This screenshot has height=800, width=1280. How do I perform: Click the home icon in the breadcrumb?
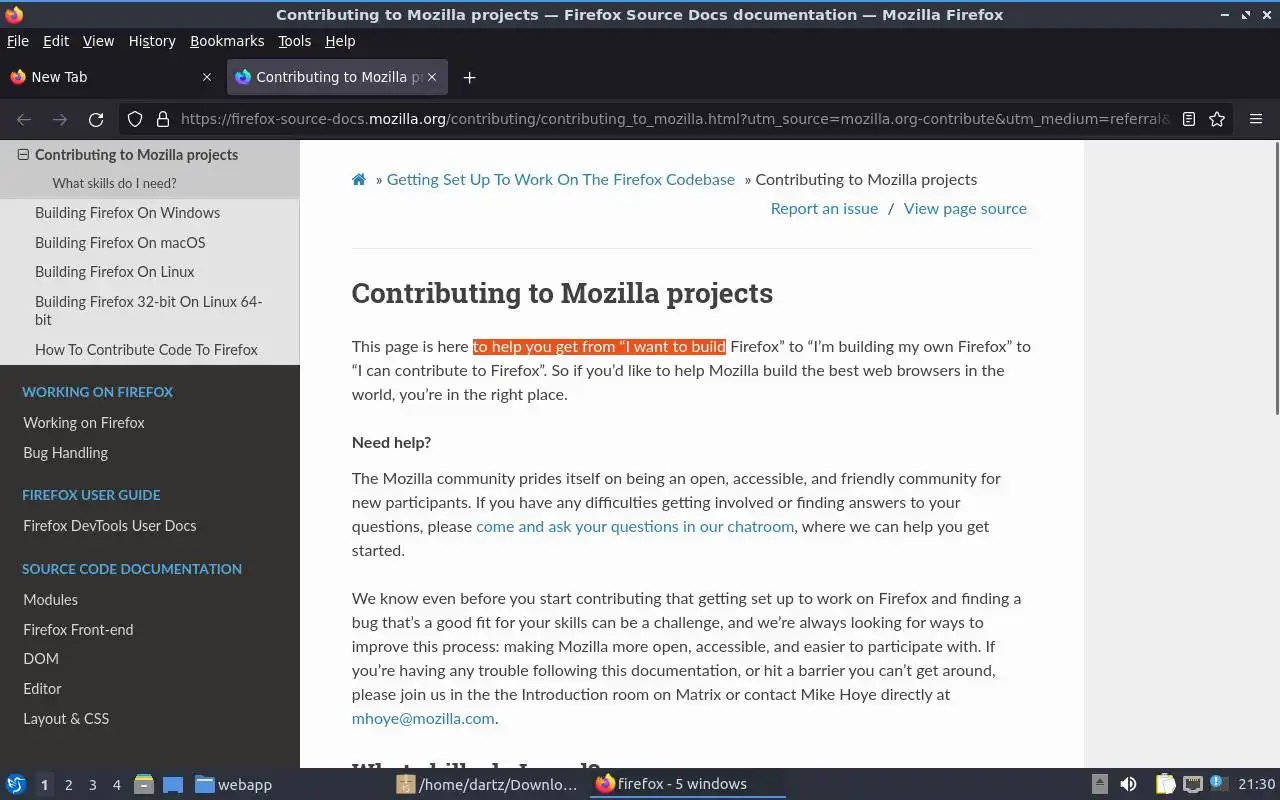click(359, 180)
